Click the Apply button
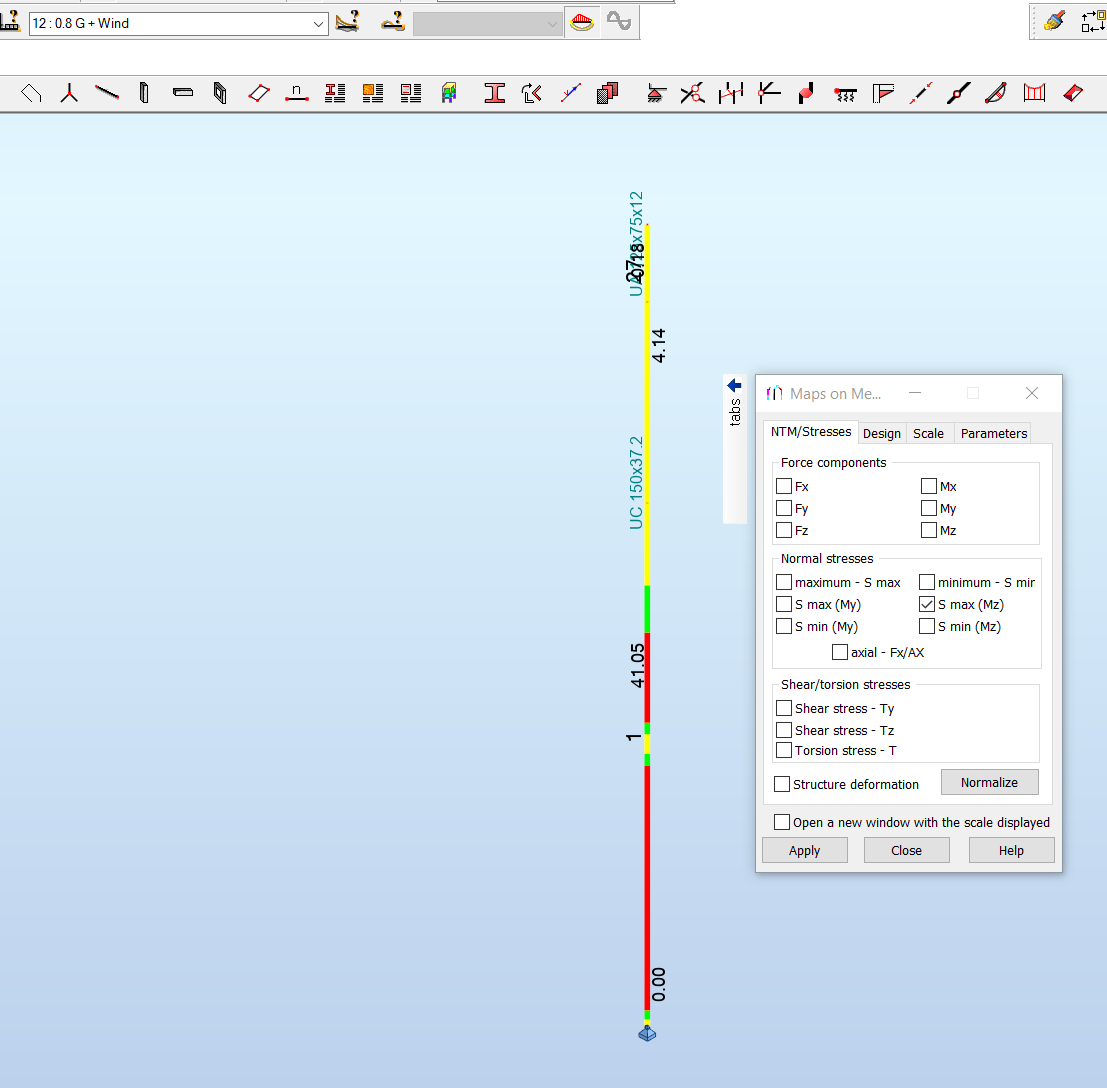 click(x=804, y=850)
